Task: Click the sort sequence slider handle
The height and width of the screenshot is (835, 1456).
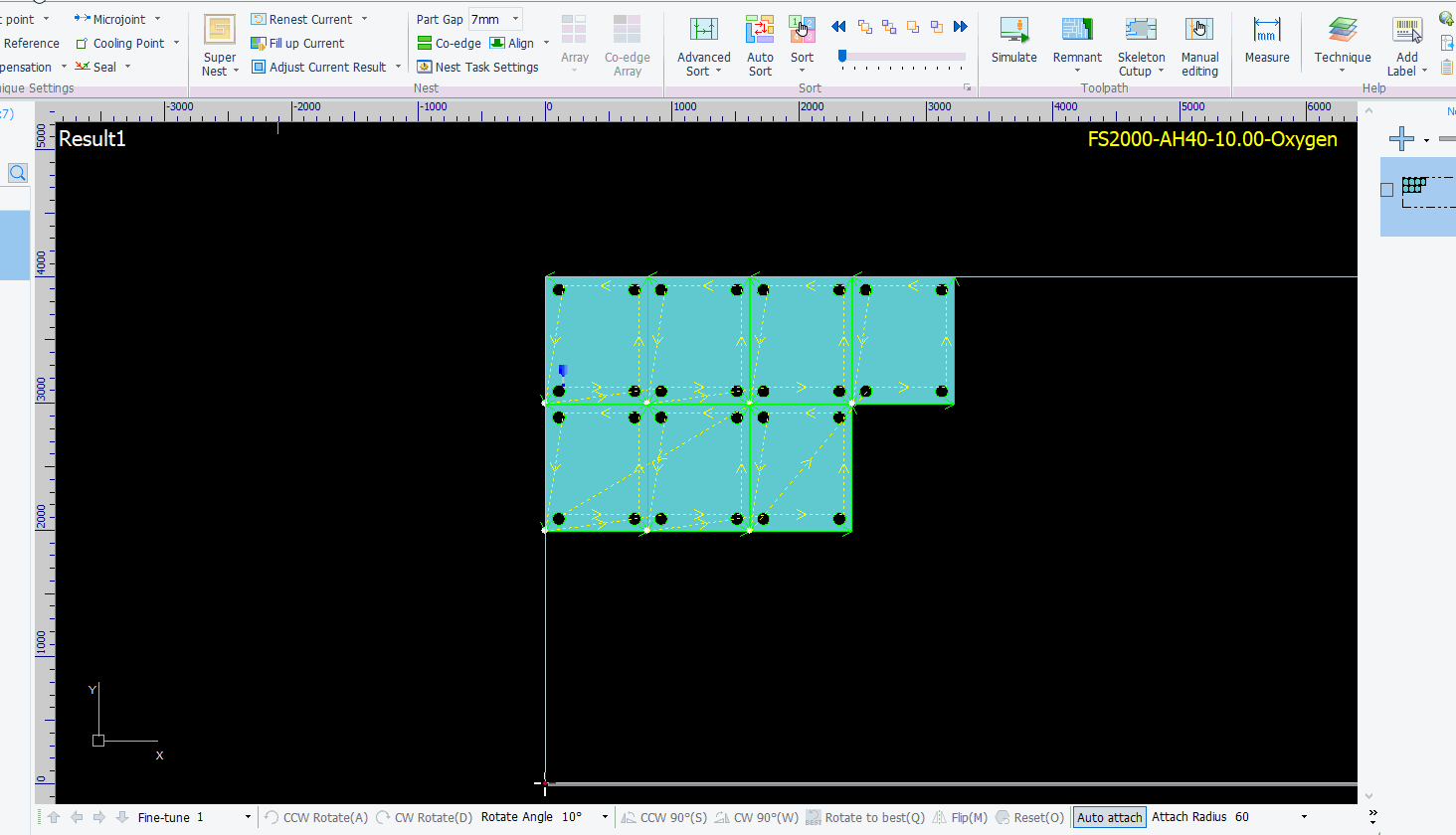Action: pos(842,57)
